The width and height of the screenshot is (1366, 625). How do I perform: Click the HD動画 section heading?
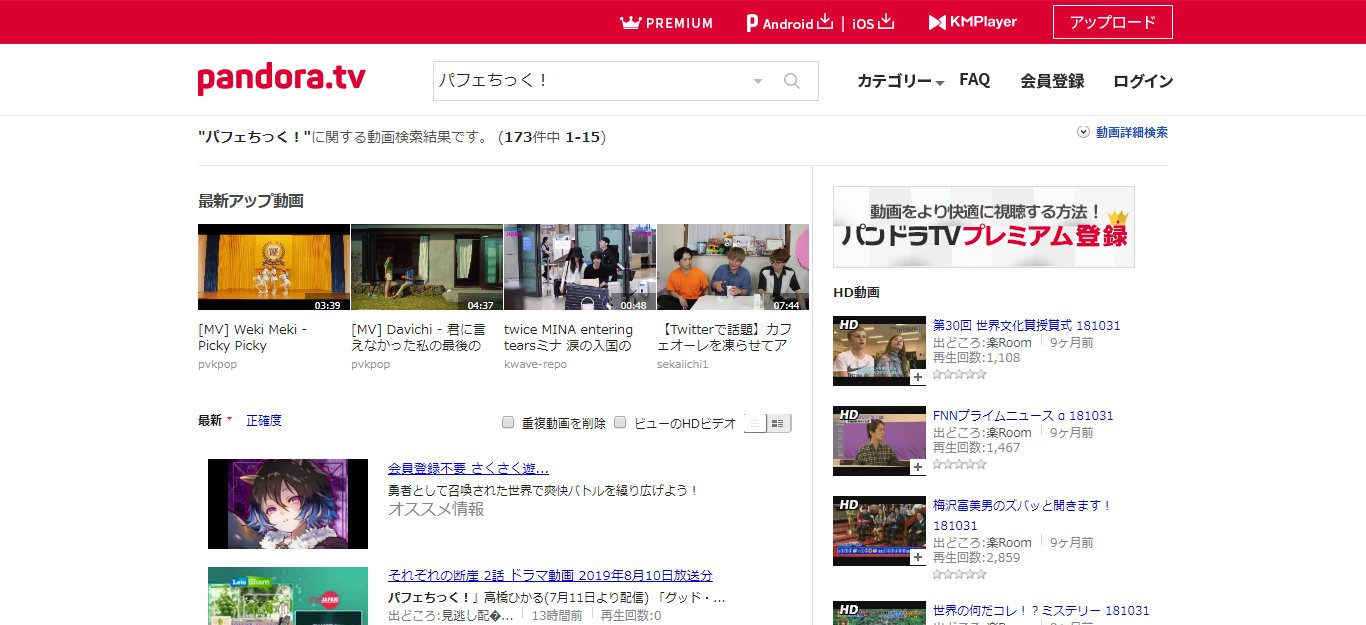click(x=856, y=292)
